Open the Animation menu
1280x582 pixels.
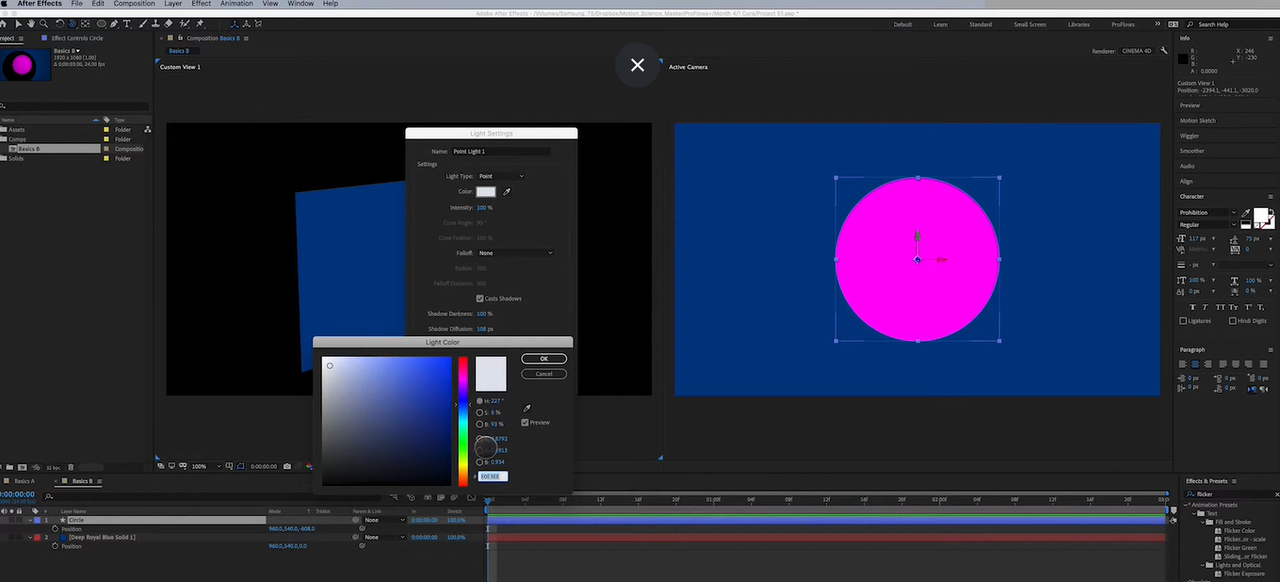pos(237,4)
